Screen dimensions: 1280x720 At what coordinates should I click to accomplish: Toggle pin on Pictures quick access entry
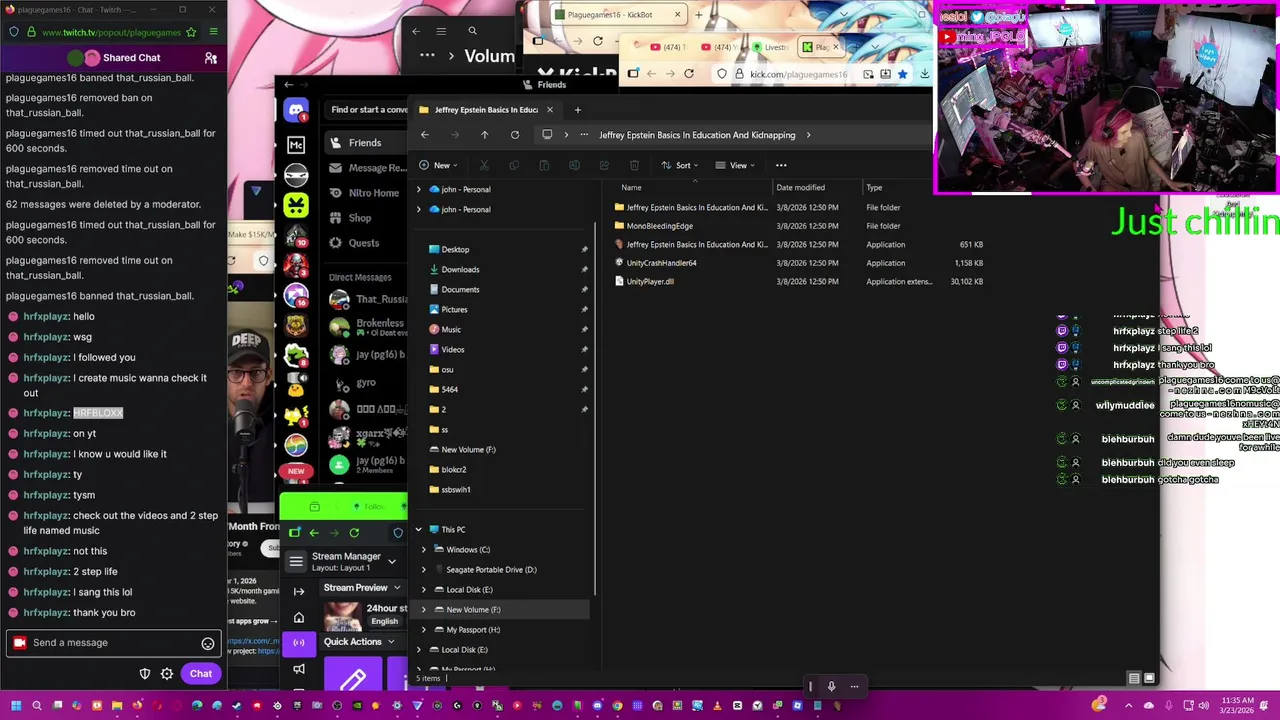click(x=584, y=309)
